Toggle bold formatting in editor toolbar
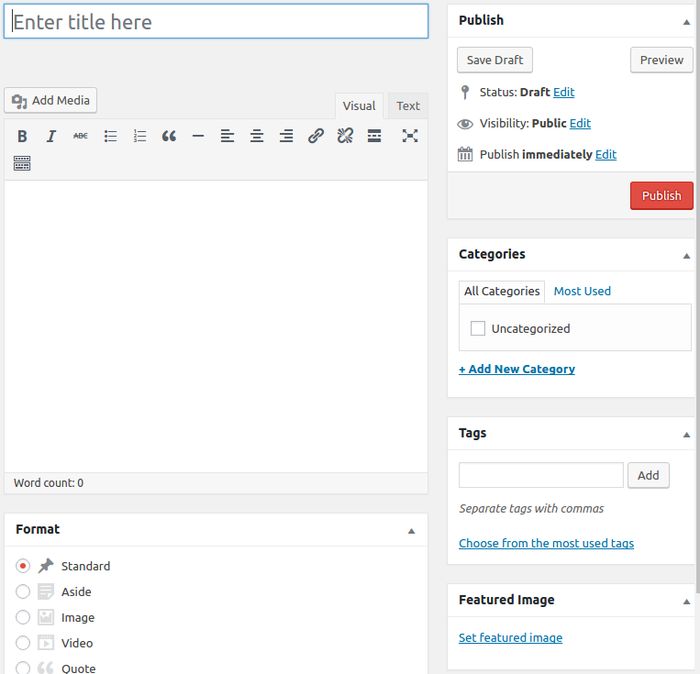 (x=22, y=136)
